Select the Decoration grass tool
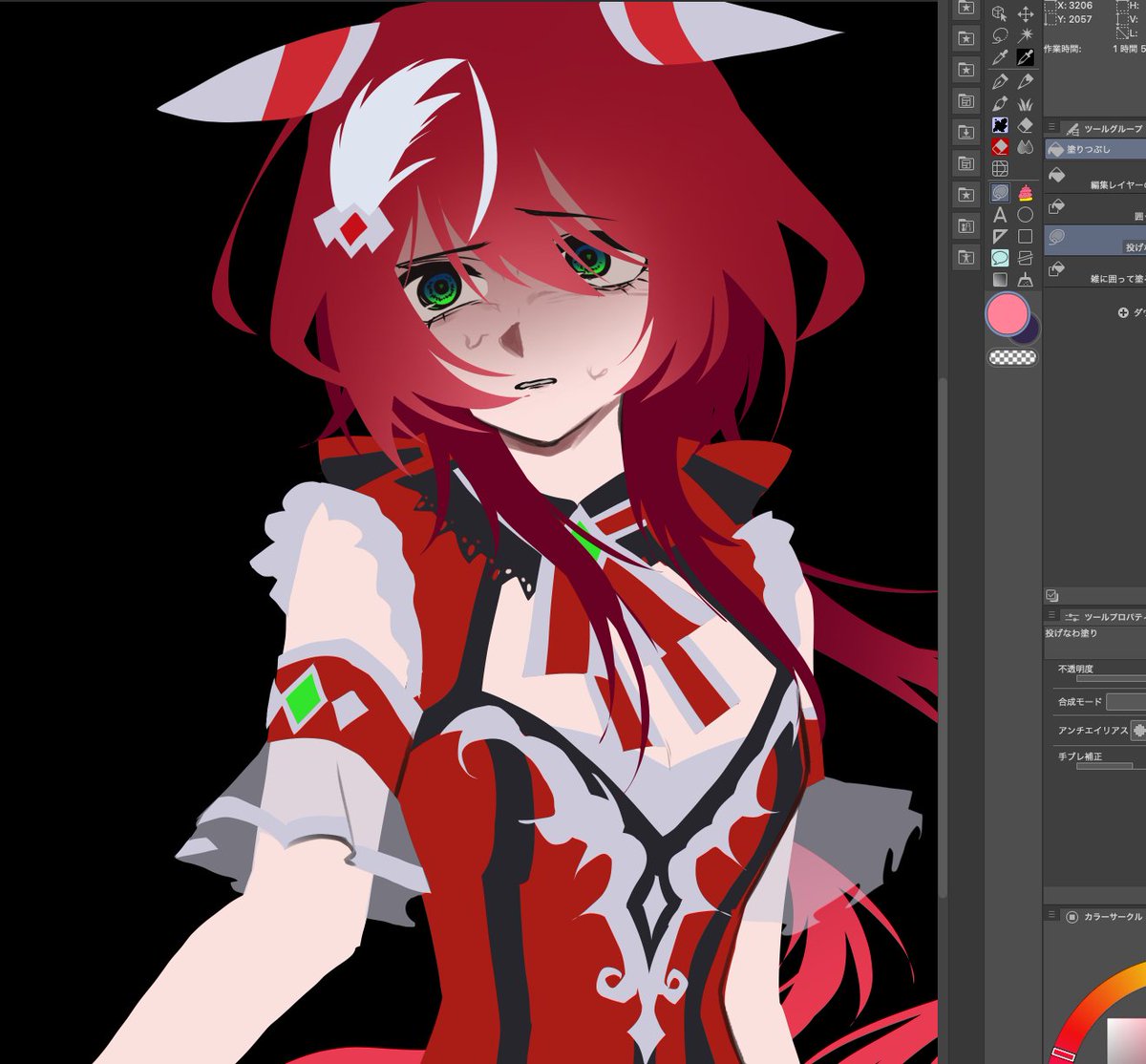Image resolution: width=1146 pixels, height=1064 pixels. pos(1026,103)
